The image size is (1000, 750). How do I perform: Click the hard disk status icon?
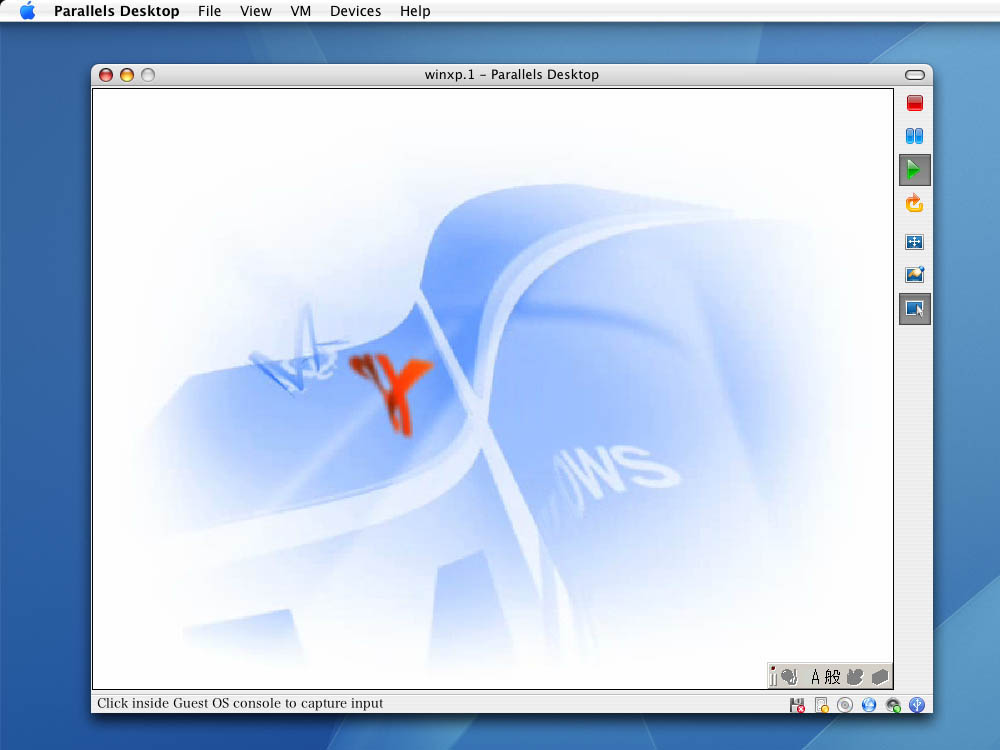(x=821, y=705)
